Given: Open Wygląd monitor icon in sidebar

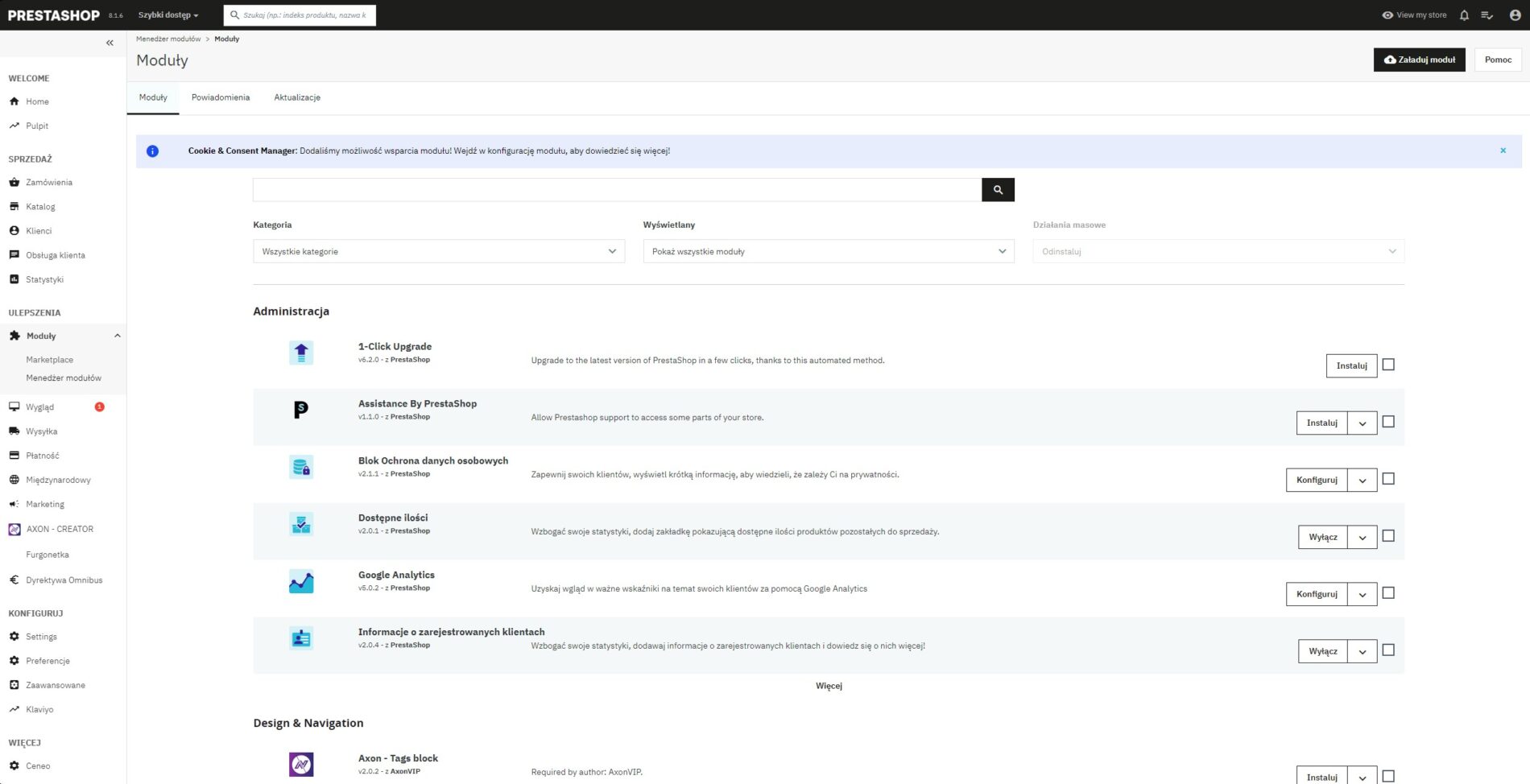Looking at the screenshot, I should pos(14,406).
